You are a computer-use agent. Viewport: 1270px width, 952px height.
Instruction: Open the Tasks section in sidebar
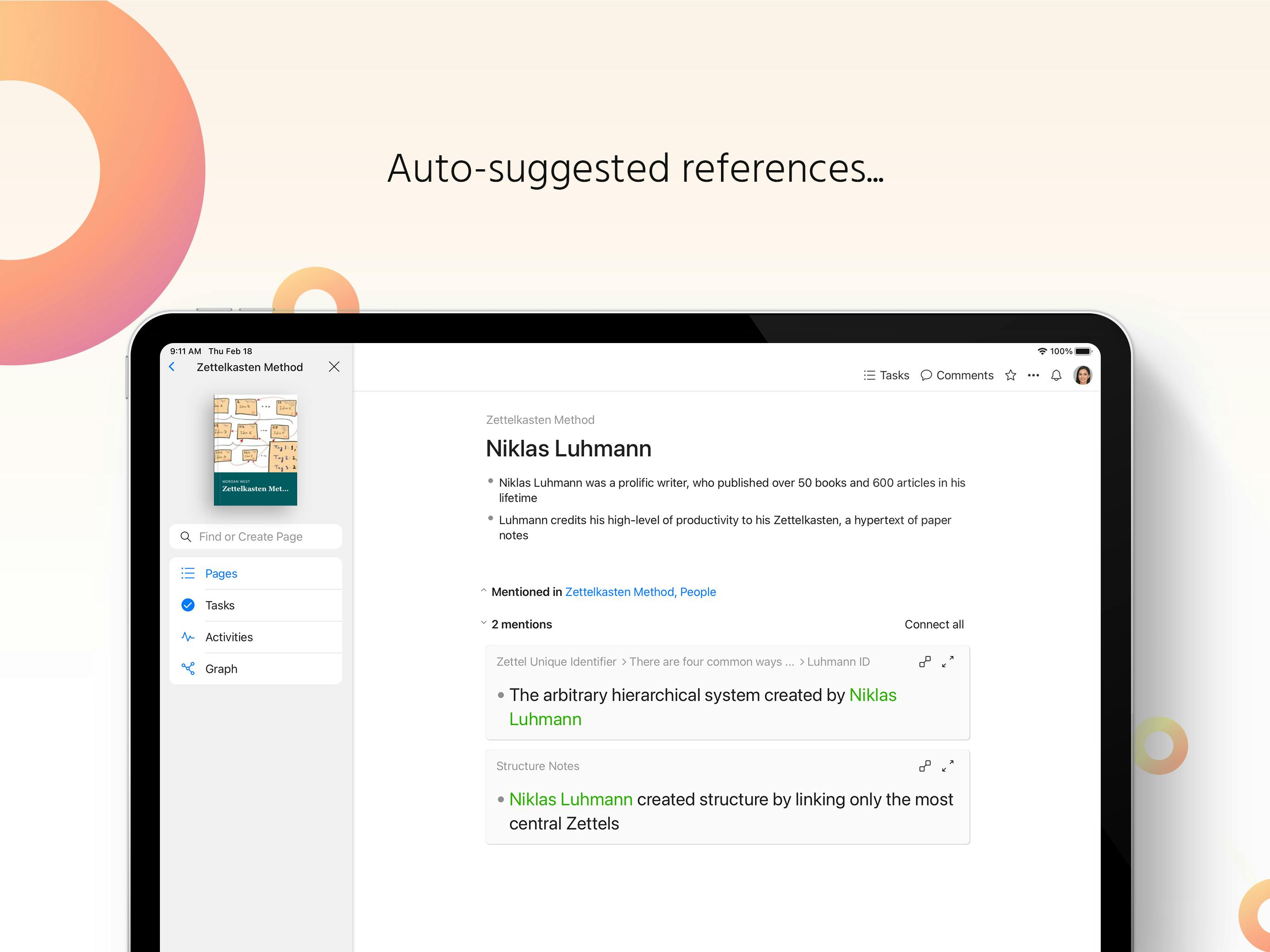click(x=256, y=605)
